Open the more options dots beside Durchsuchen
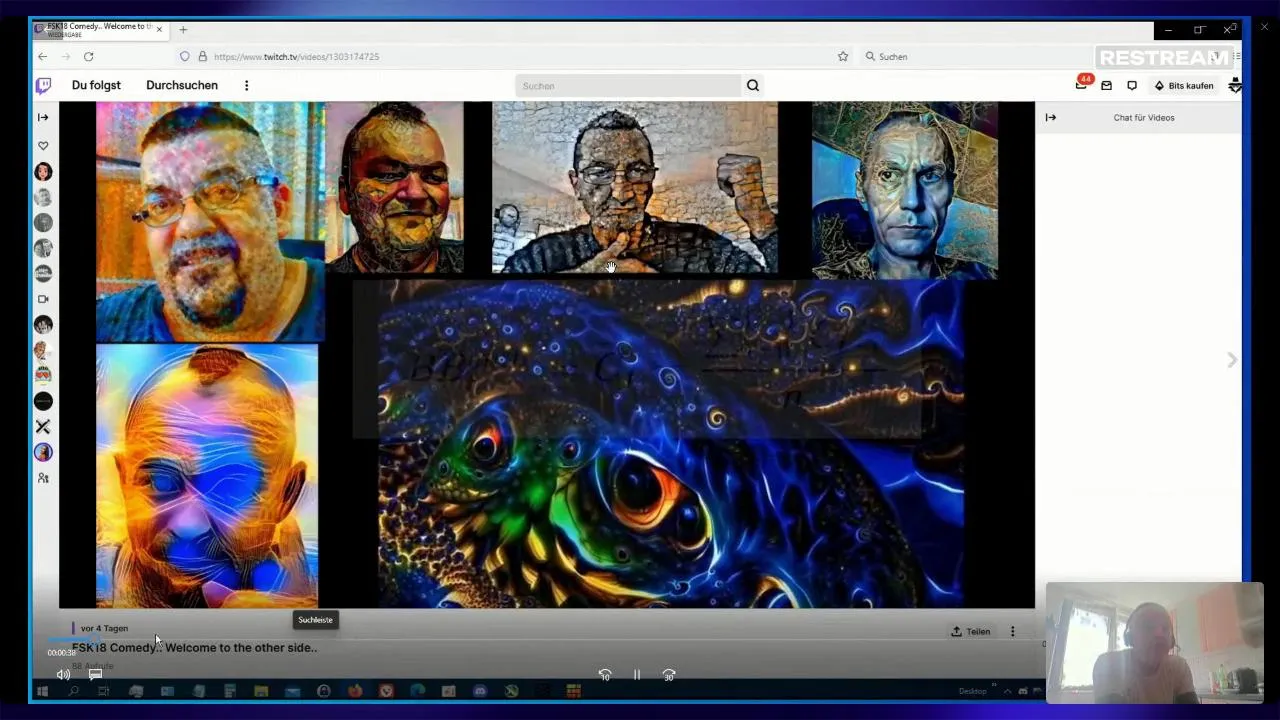Viewport: 1280px width, 720px height. [x=246, y=85]
